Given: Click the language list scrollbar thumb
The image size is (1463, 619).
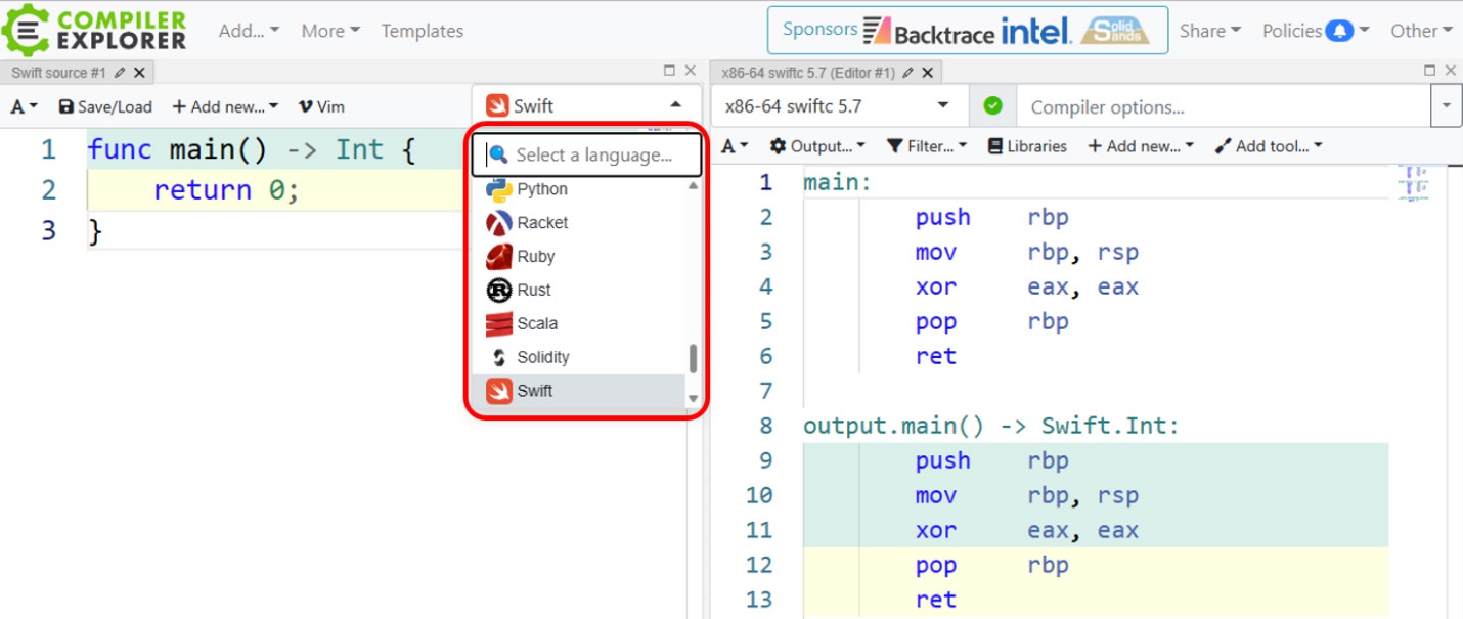Looking at the screenshot, I should [x=693, y=359].
